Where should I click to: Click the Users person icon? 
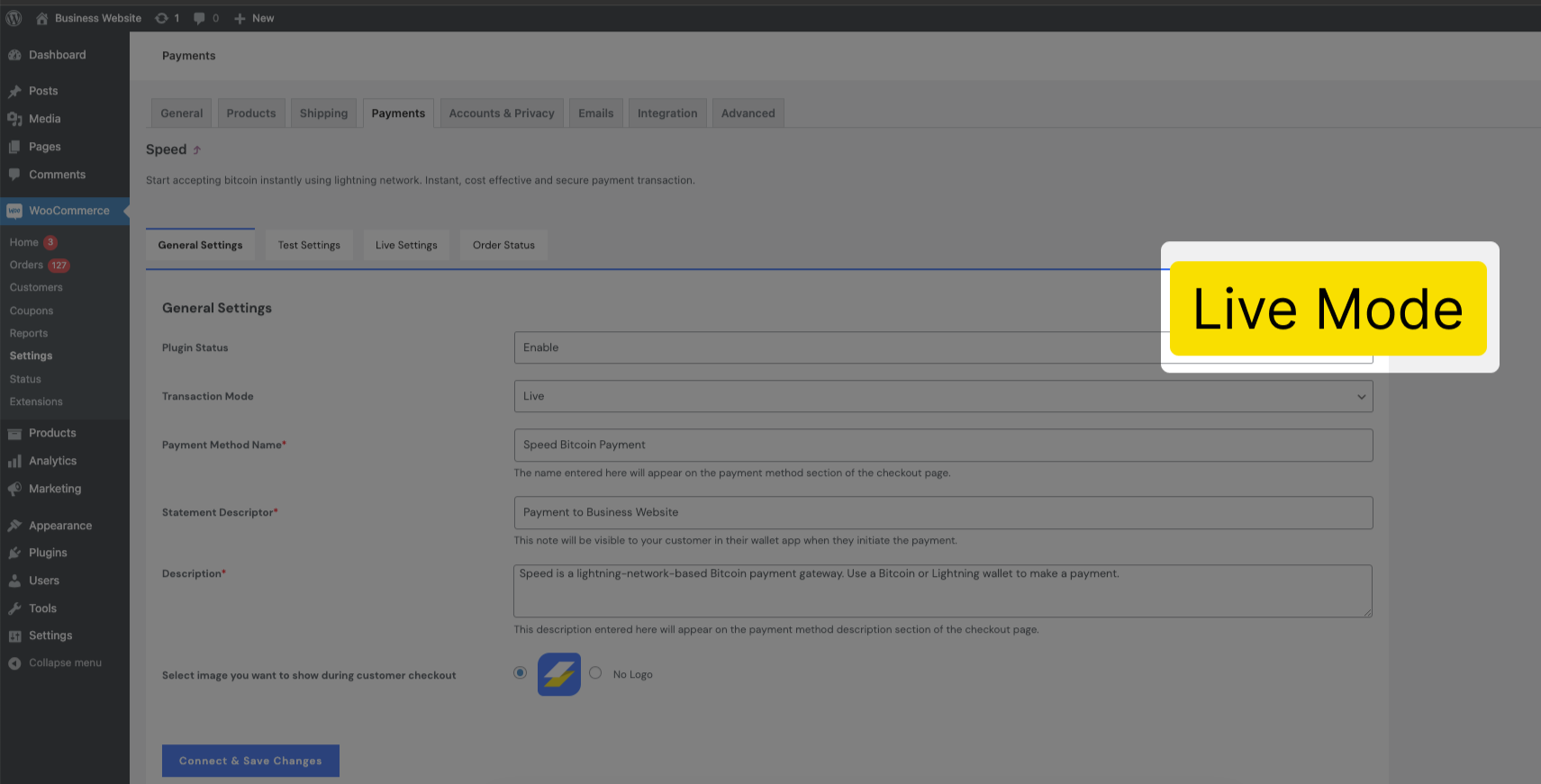[x=14, y=581]
